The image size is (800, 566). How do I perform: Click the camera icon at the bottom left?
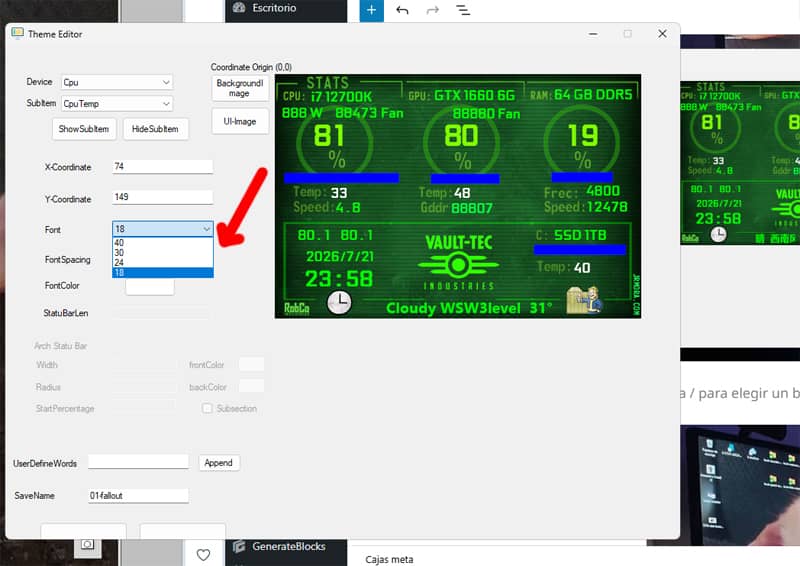(x=87, y=545)
